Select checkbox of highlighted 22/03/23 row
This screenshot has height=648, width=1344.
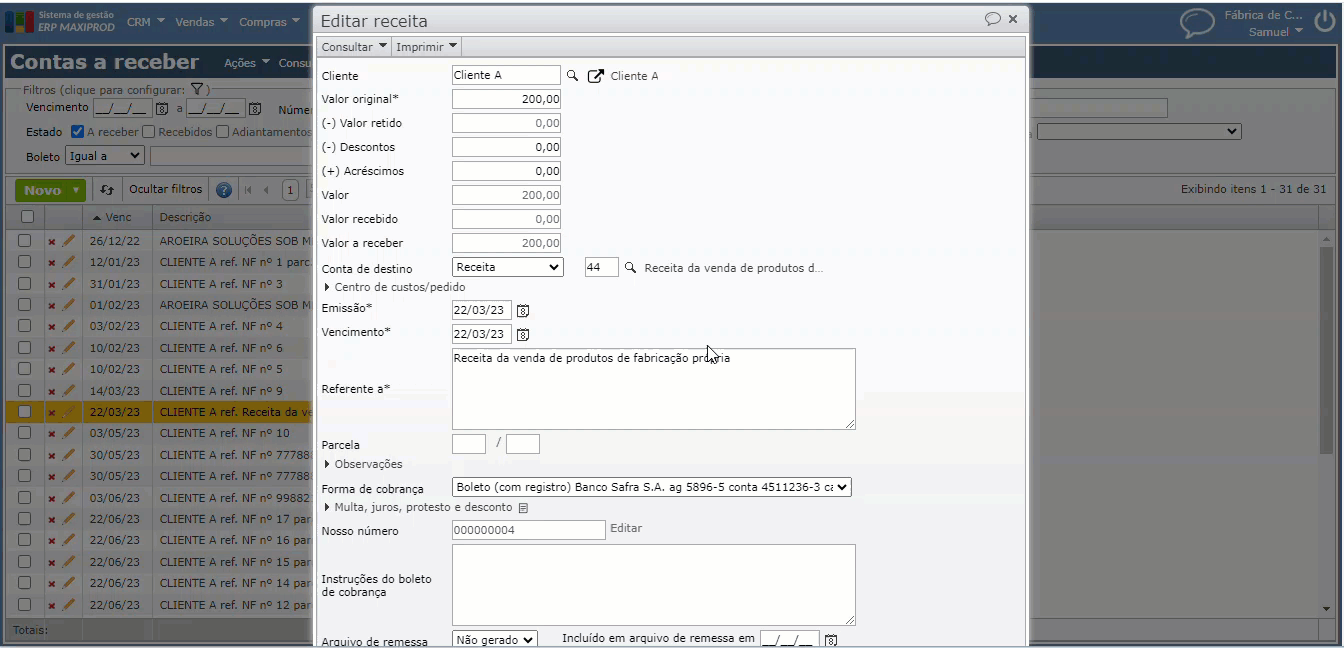pyautogui.click(x=25, y=411)
